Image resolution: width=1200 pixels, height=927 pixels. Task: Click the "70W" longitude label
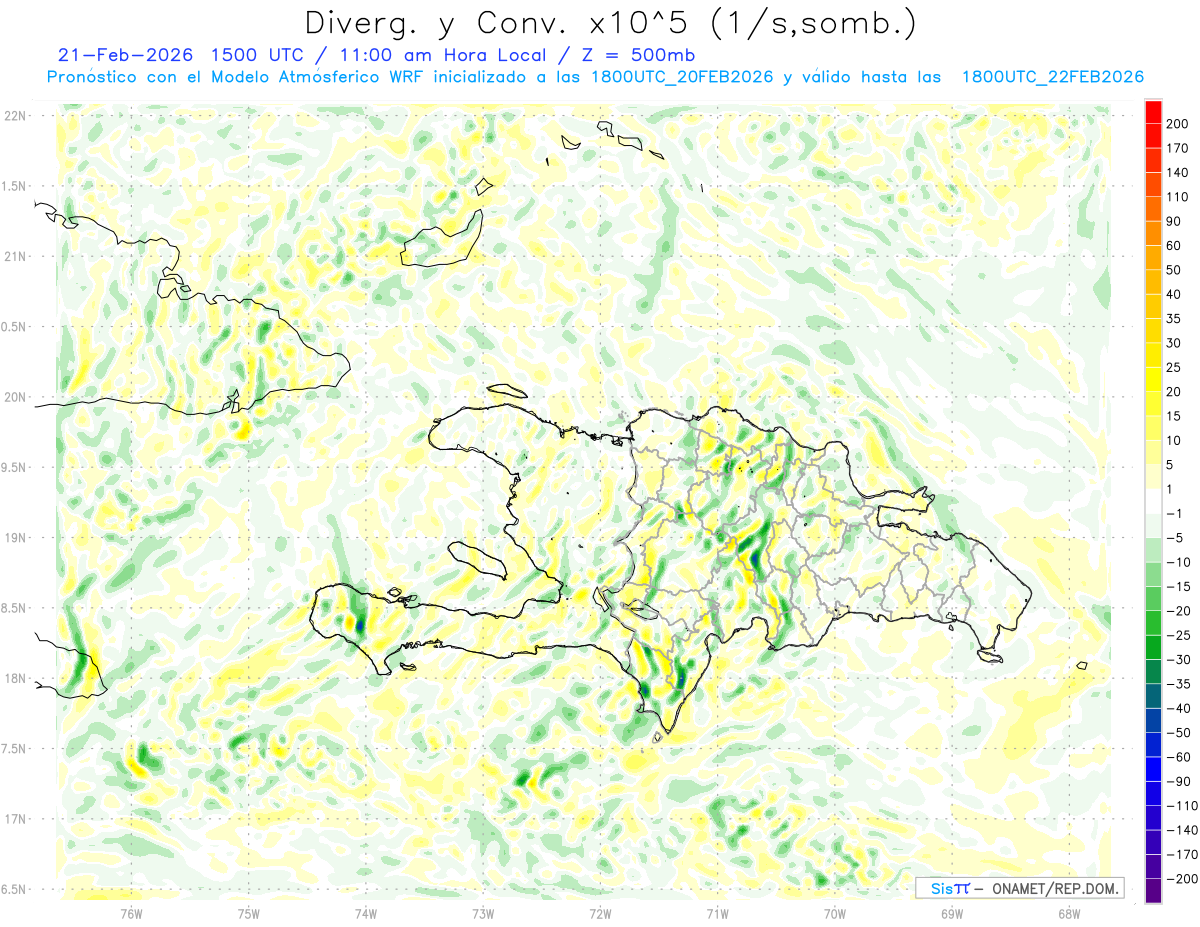pos(834,913)
